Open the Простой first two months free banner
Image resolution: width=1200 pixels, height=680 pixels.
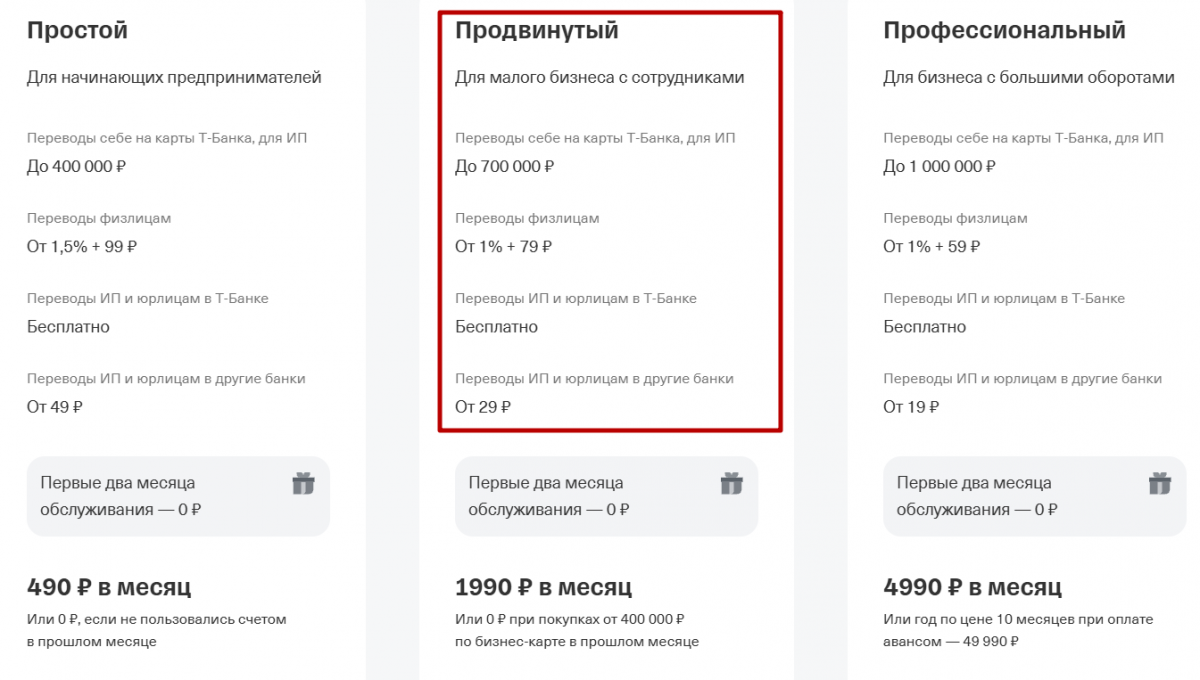tap(178, 496)
